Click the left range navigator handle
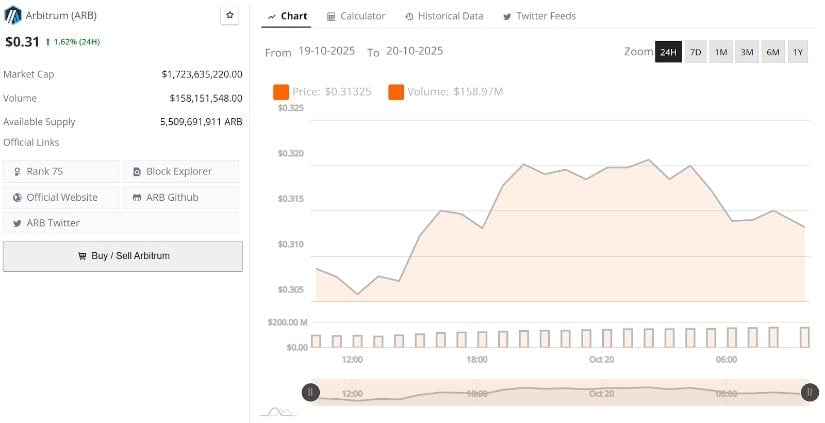Screen dimensions: 825x423 pyautogui.click(x=311, y=393)
